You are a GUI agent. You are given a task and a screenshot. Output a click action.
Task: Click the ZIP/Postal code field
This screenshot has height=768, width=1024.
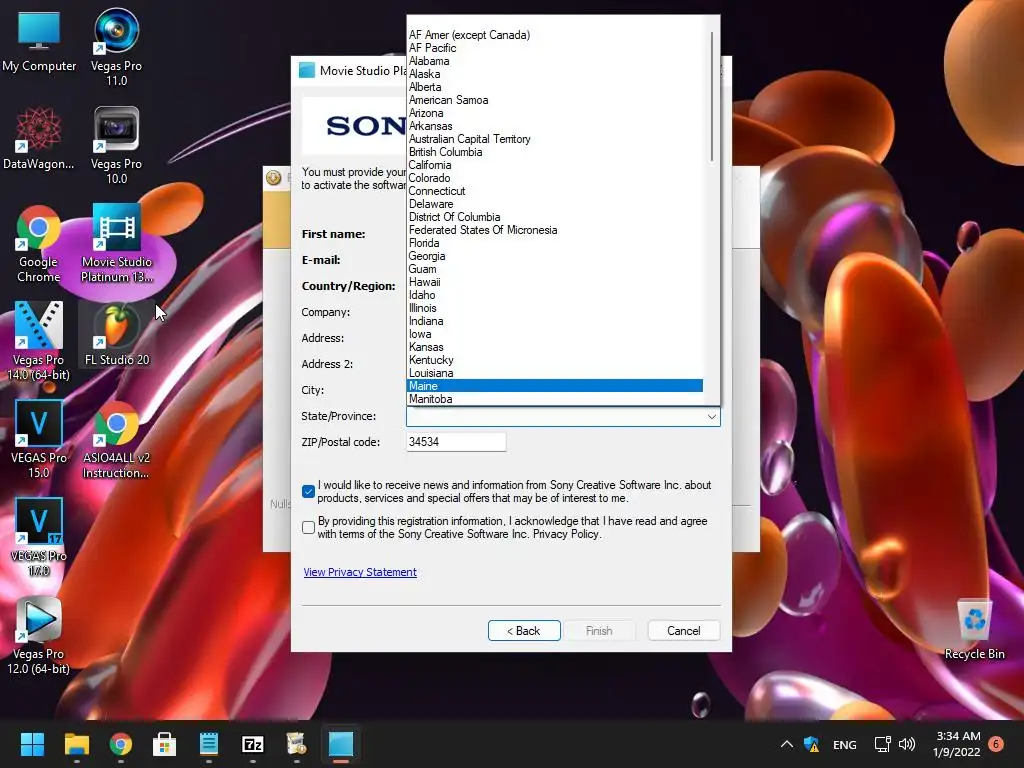[456, 442]
